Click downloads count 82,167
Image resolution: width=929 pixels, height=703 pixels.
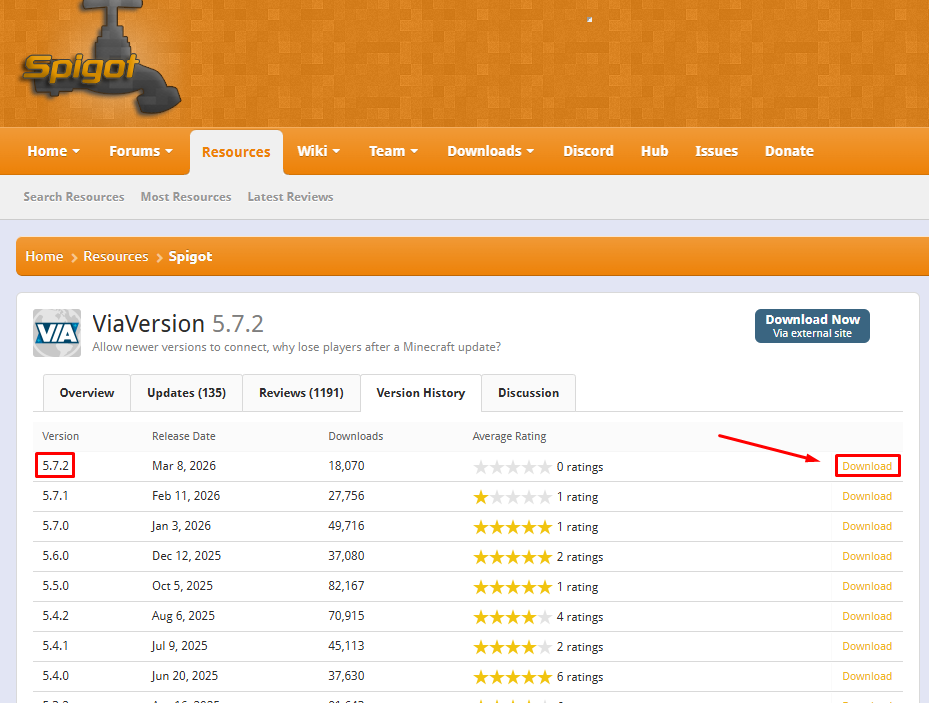click(x=347, y=586)
